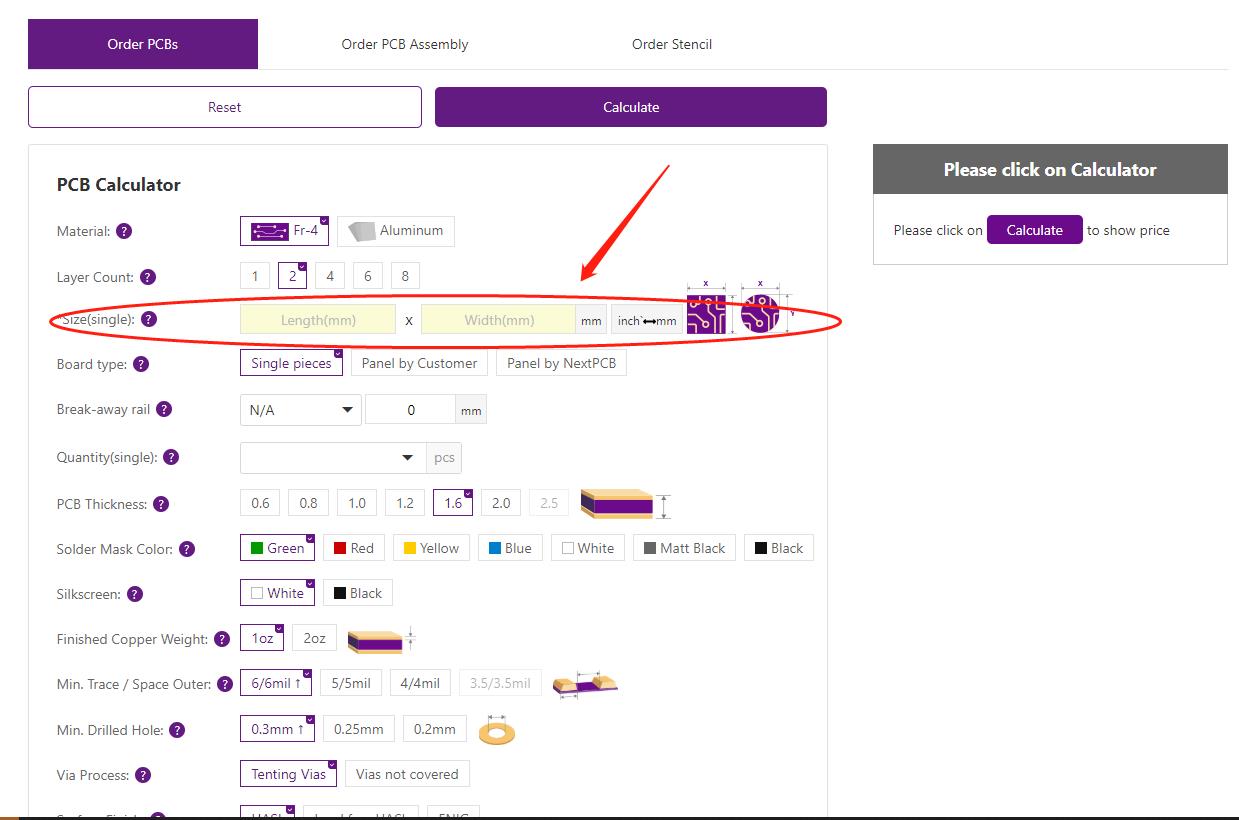This screenshot has height=820, width=1239.
Task: Switch to the Order PCB Assembly tab
Action: tap(405, 44)
